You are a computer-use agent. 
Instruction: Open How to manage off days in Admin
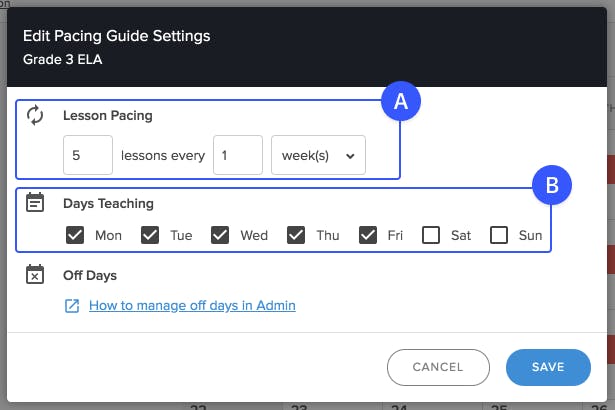[192, 305]
